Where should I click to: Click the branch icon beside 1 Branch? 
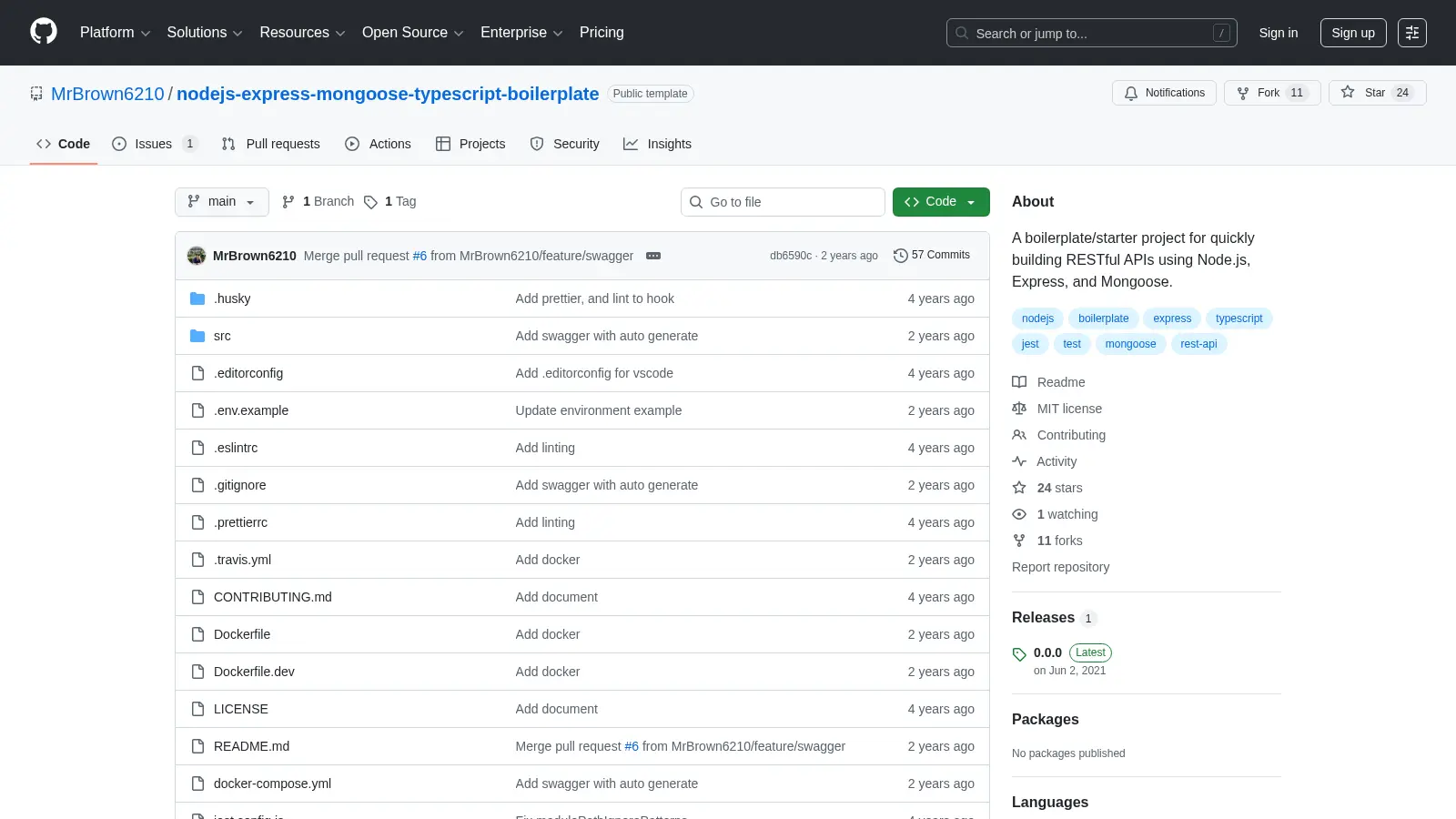[288, 202]
